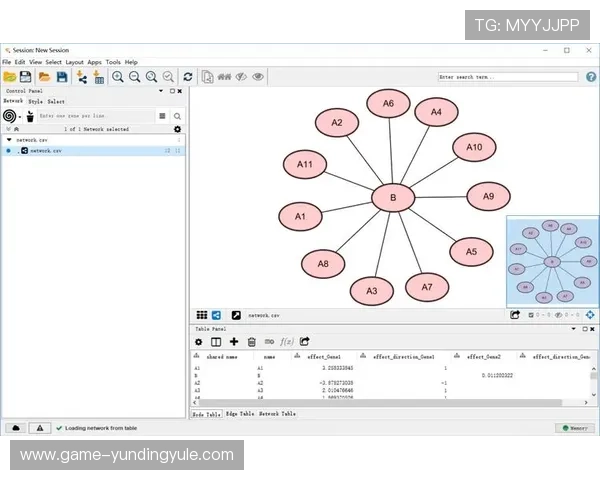The height and width of the screenshot is (480, 600).
Task: Toggle Show/Hide graphics details eye icon
Action: coord(258,77)
